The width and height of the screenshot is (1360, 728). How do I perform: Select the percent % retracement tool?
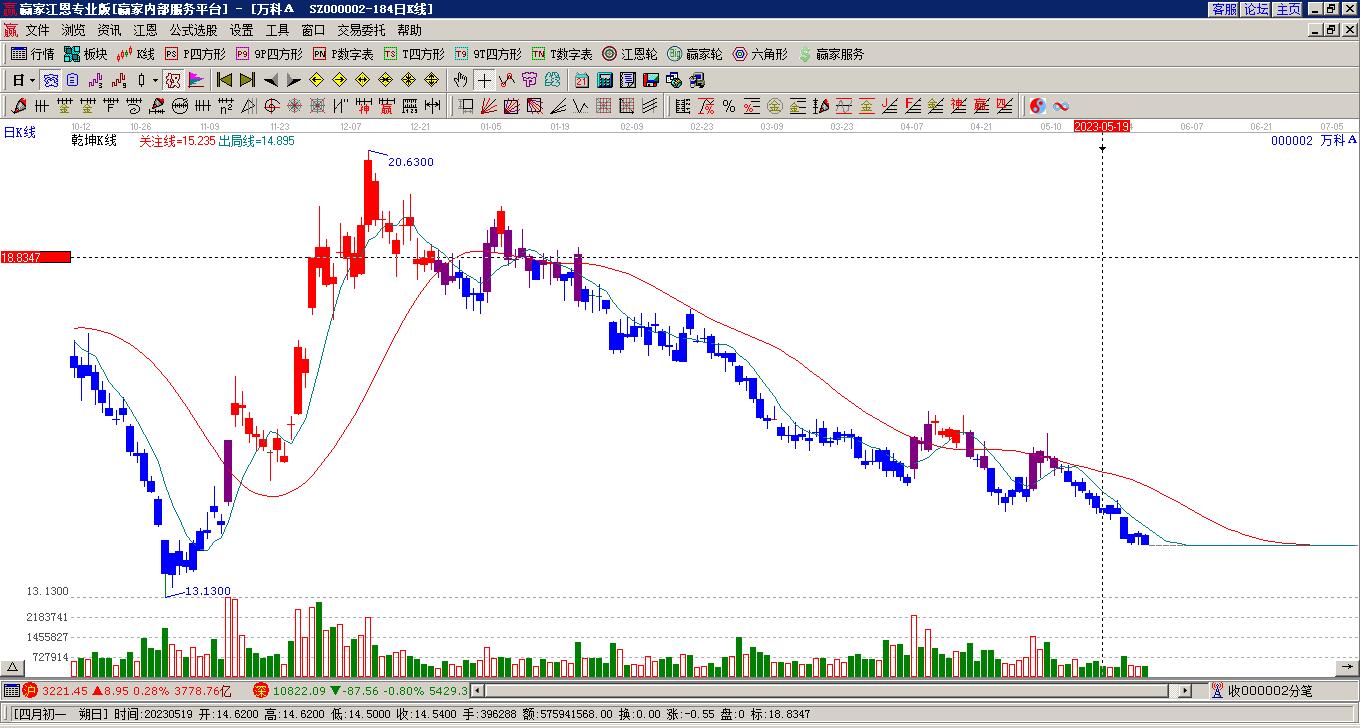pos(728,106)
